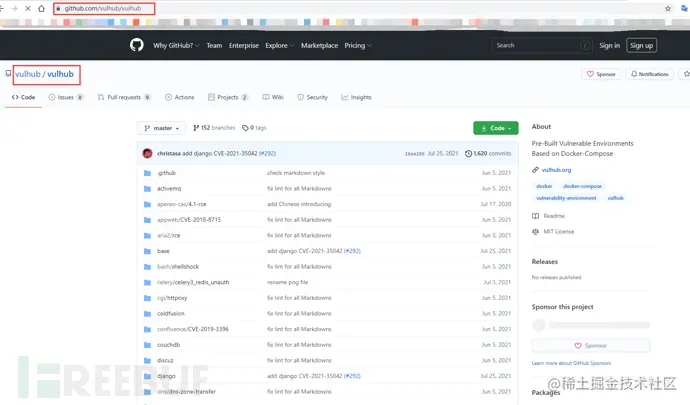Open the vulhub.org website link

click(556, 170)
